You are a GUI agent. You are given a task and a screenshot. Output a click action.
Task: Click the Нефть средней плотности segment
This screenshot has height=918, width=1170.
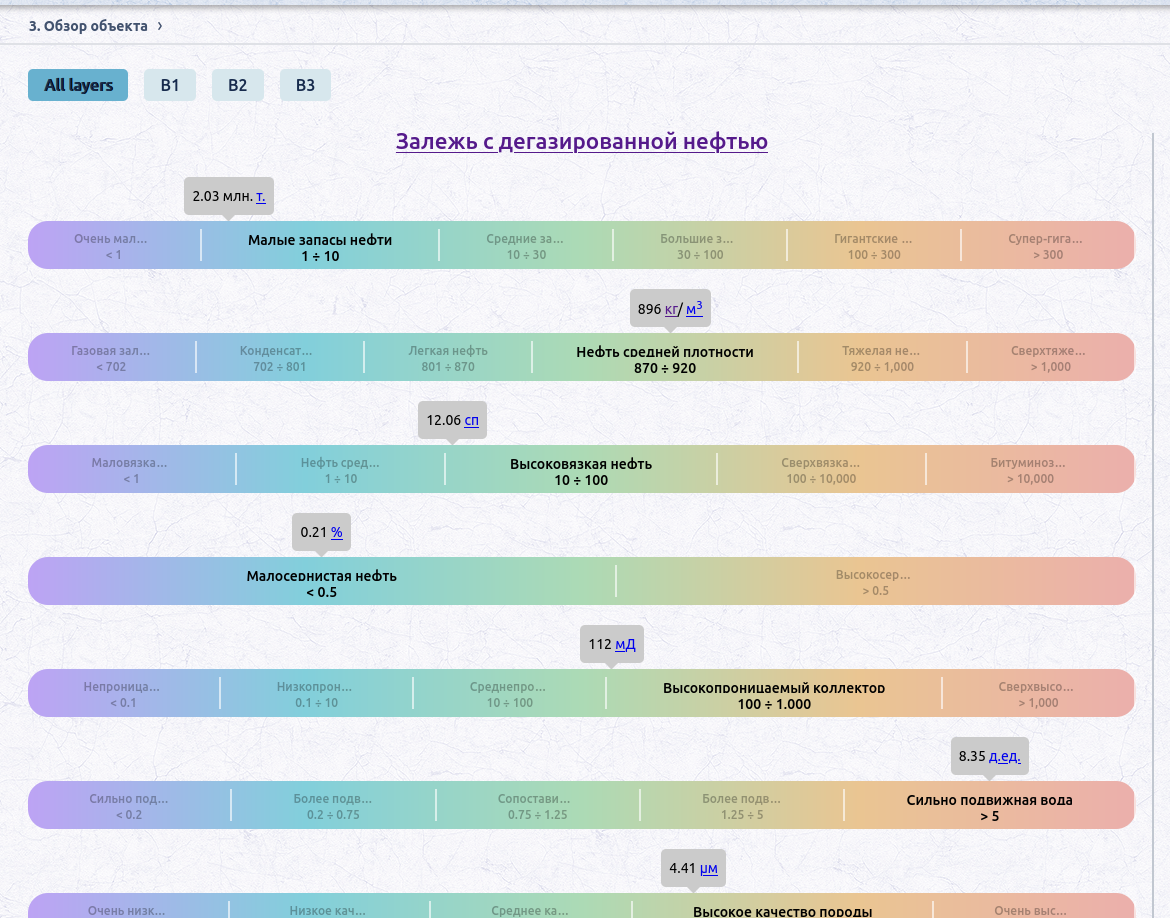[665, 357]
